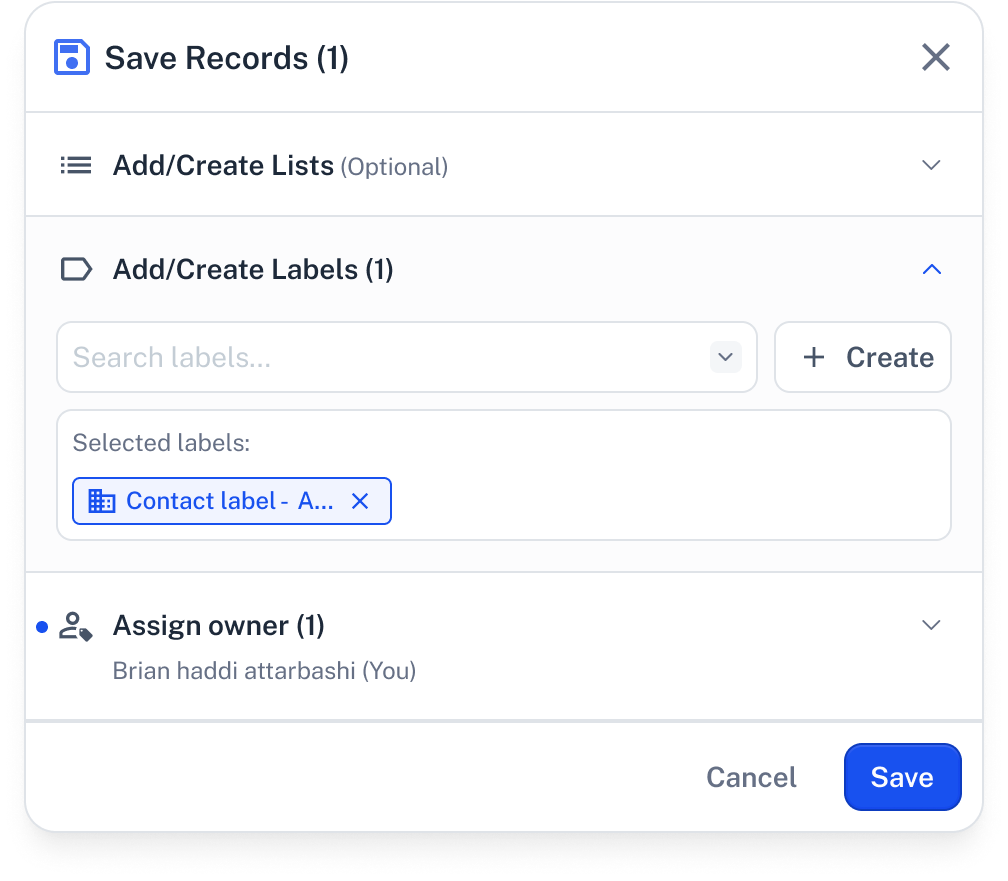Click the plus icon on Create button
This screenshot has height=881, width=1008.
pyautogui.click(x=814, y=357)
